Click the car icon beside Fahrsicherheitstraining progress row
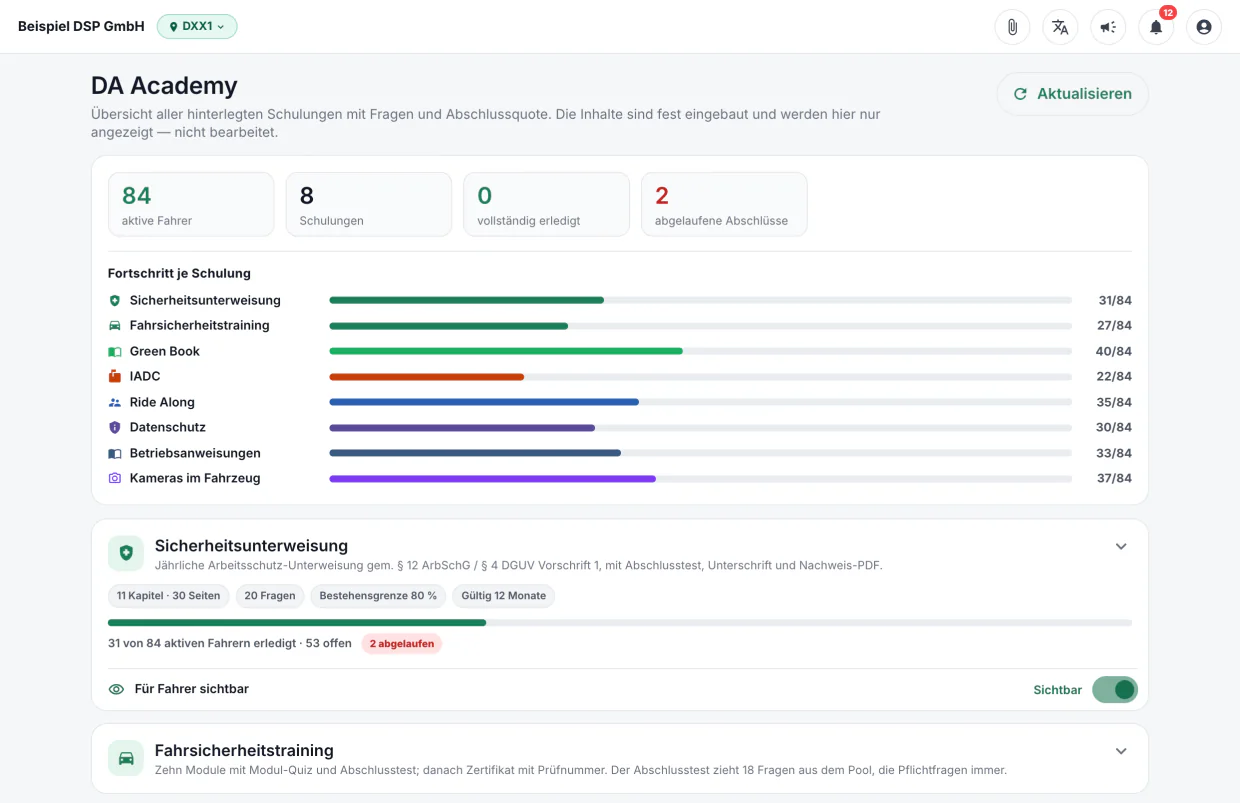Screen dimensions: 1240x803 coord(115,325)
